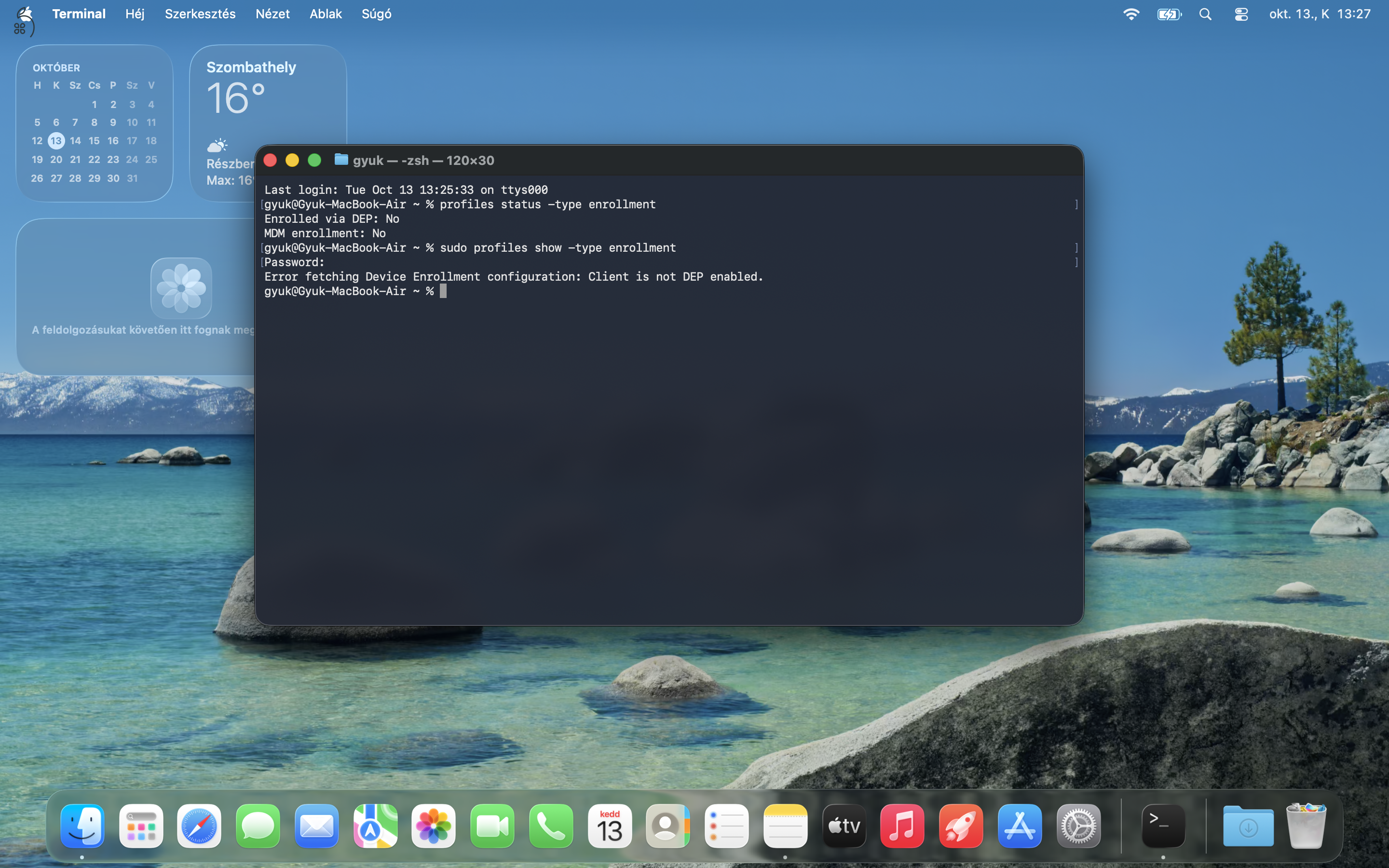This screenshot has width=1389, height=868.
Task: Click Terminal icon in the Dock
Action: [x=1163, y=826]
